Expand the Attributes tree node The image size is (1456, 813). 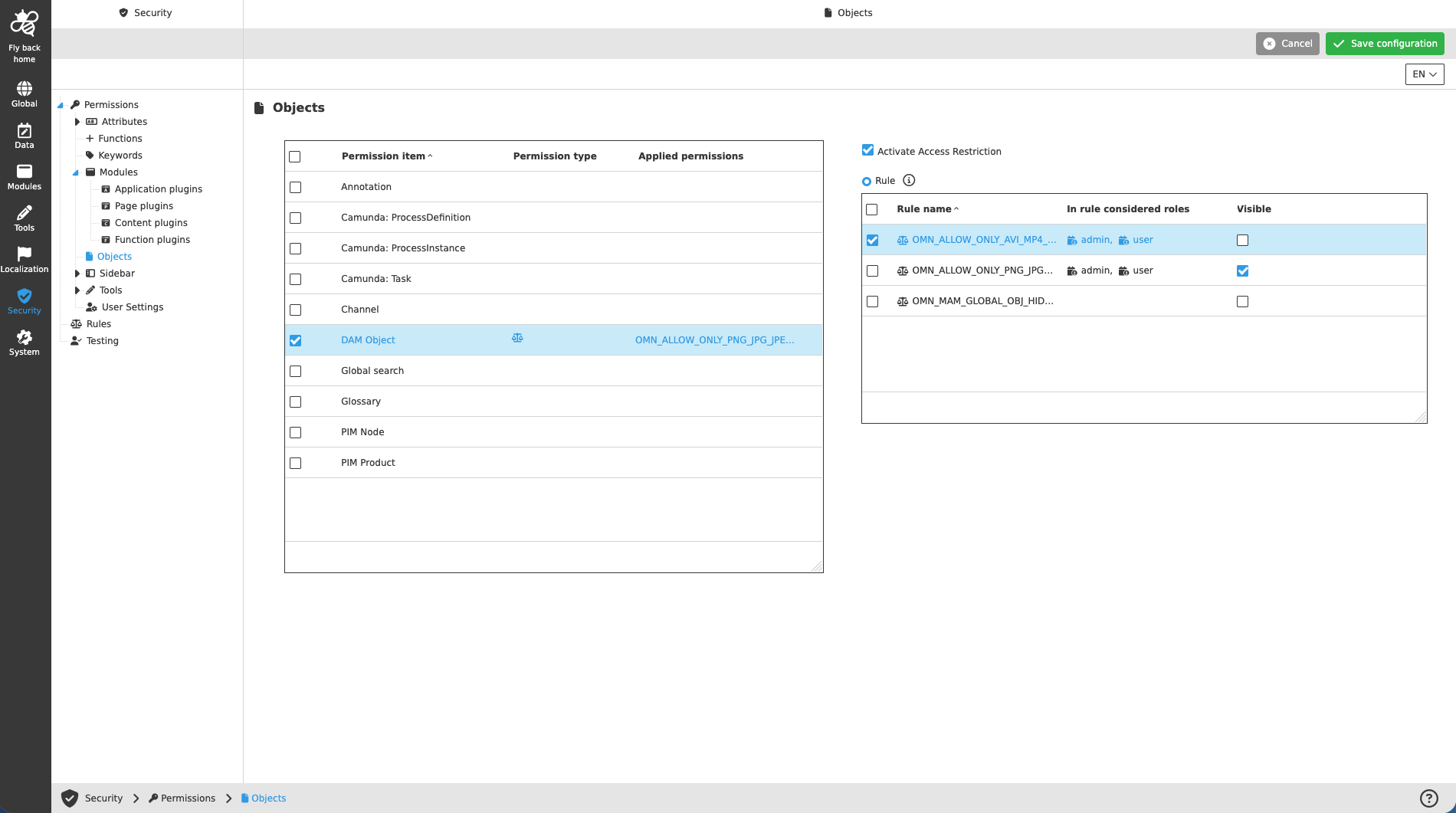tap(77, 121)
